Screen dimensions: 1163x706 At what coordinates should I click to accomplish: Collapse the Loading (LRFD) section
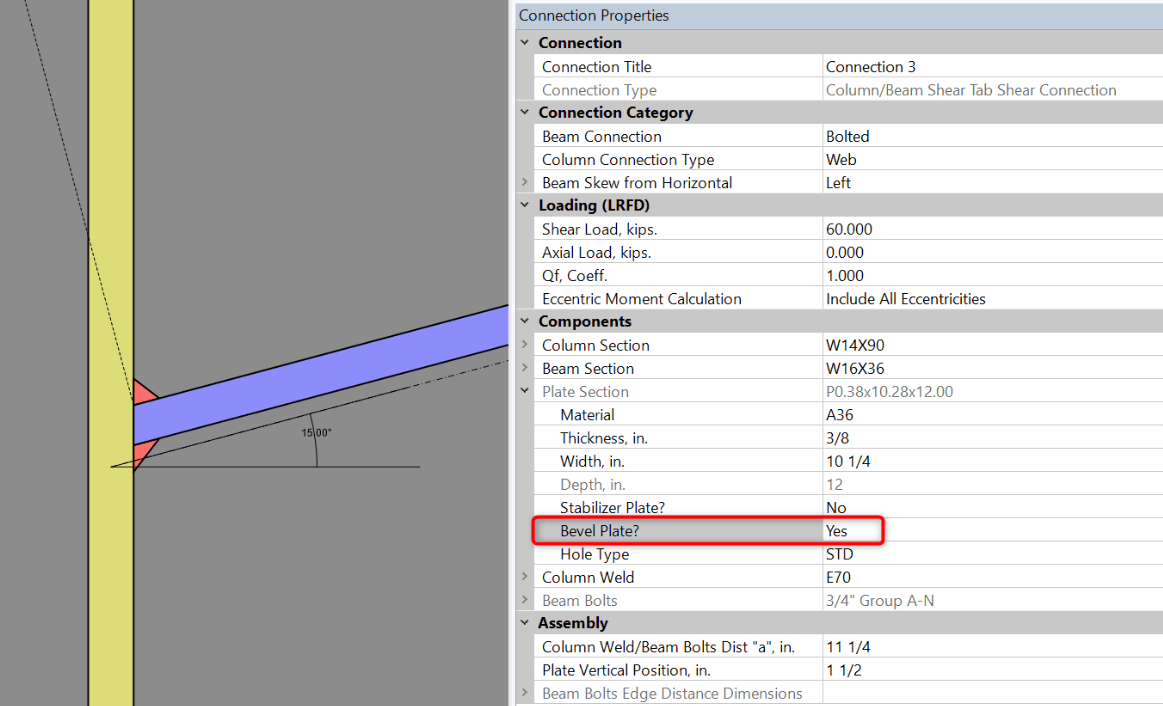[526, 206]
